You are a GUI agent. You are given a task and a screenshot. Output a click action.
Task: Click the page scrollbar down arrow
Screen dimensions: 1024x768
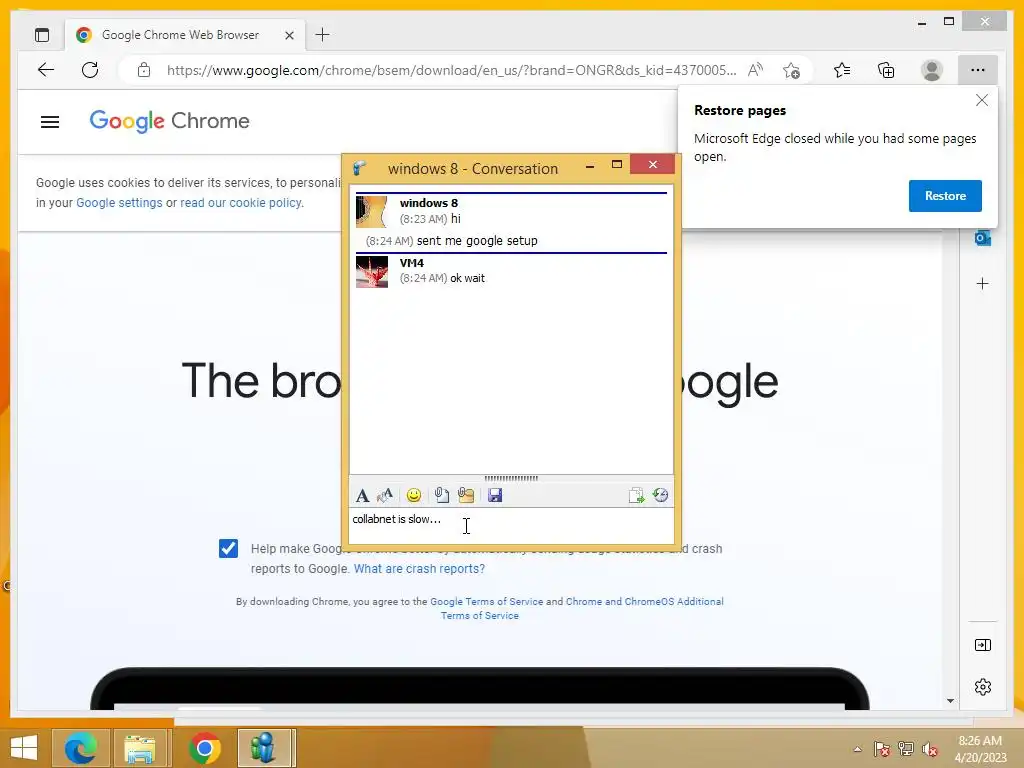point(950,701)
